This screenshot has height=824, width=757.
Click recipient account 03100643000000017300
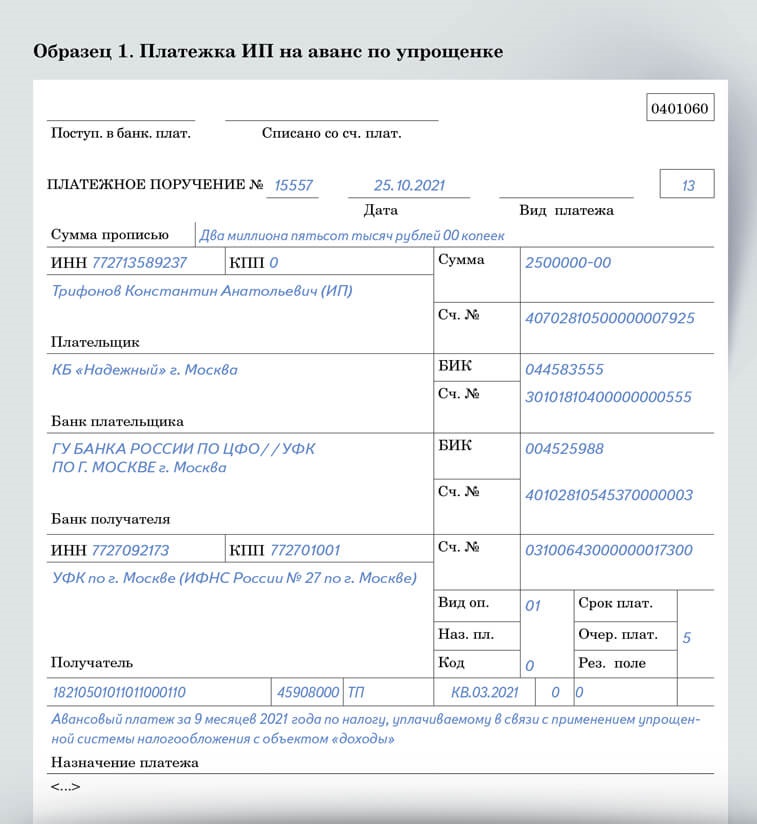[x=608, y=550]
